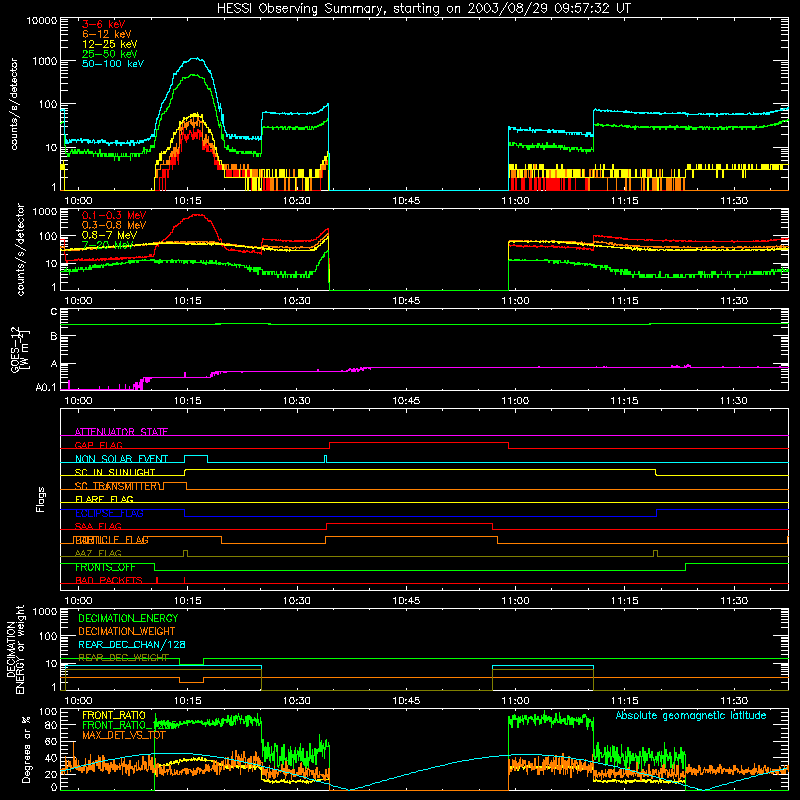
Task: Click the Flags vertical axis title
Action: tap(40, 499)
